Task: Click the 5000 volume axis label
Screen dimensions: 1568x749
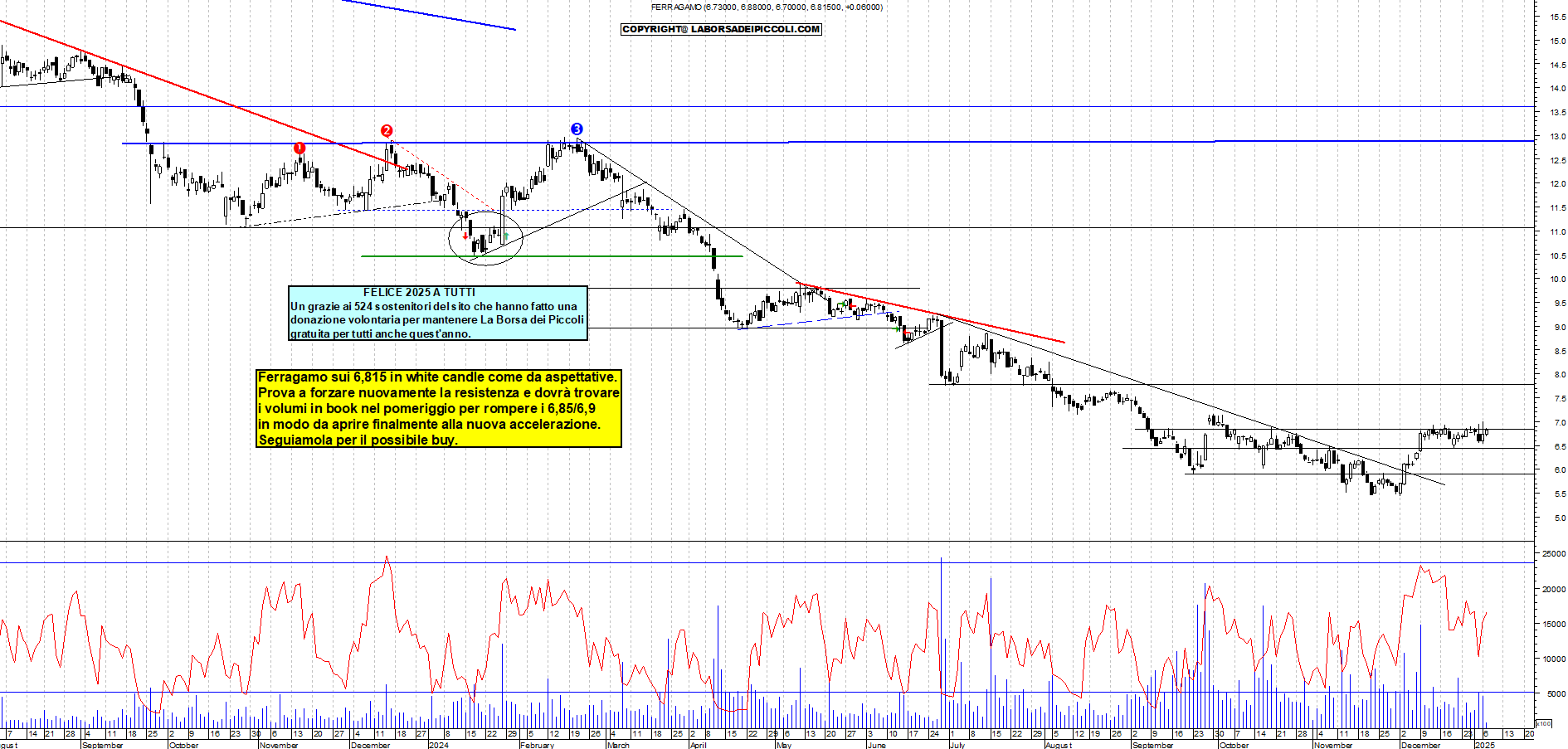Action: tap(1556, 694)
